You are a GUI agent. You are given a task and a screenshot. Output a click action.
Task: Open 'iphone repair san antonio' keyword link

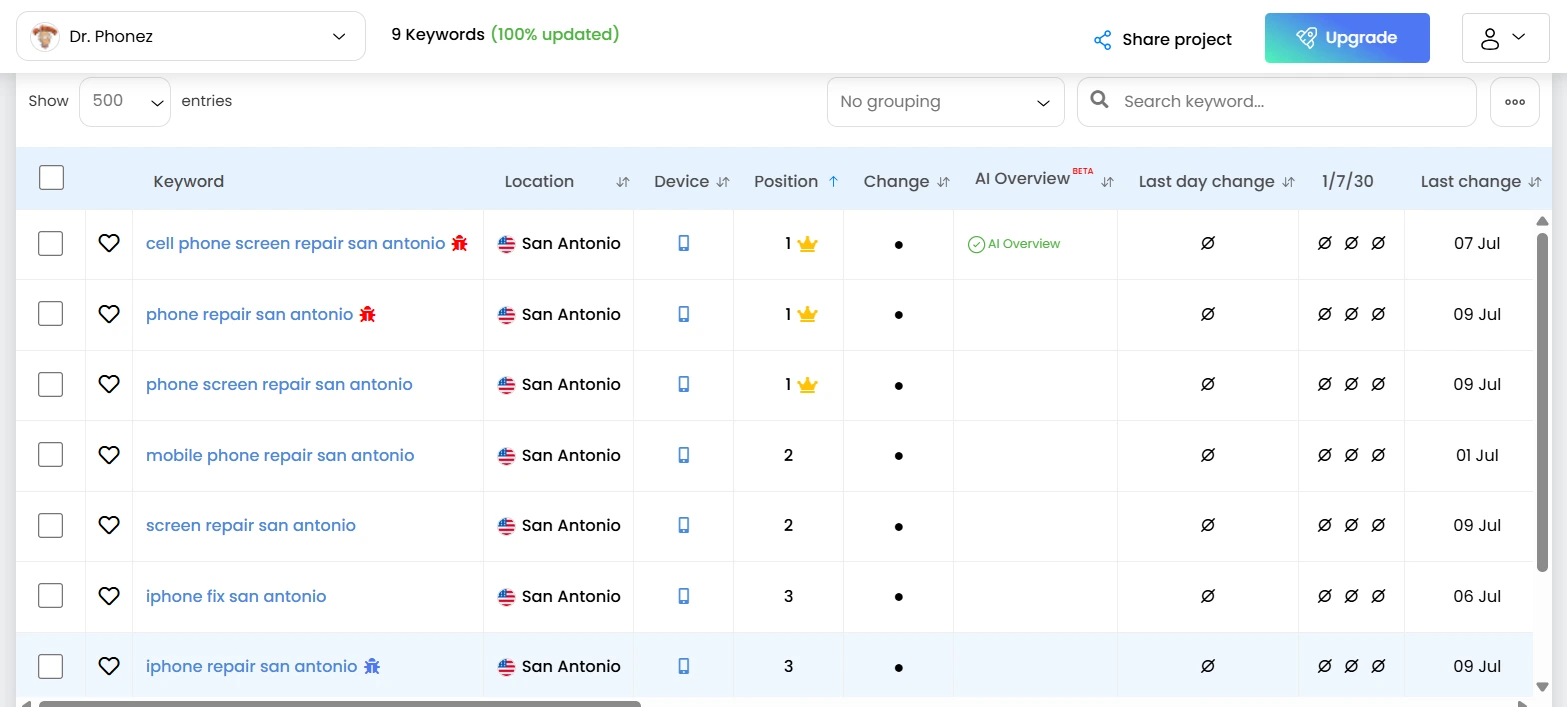click(x=251, y=666)
